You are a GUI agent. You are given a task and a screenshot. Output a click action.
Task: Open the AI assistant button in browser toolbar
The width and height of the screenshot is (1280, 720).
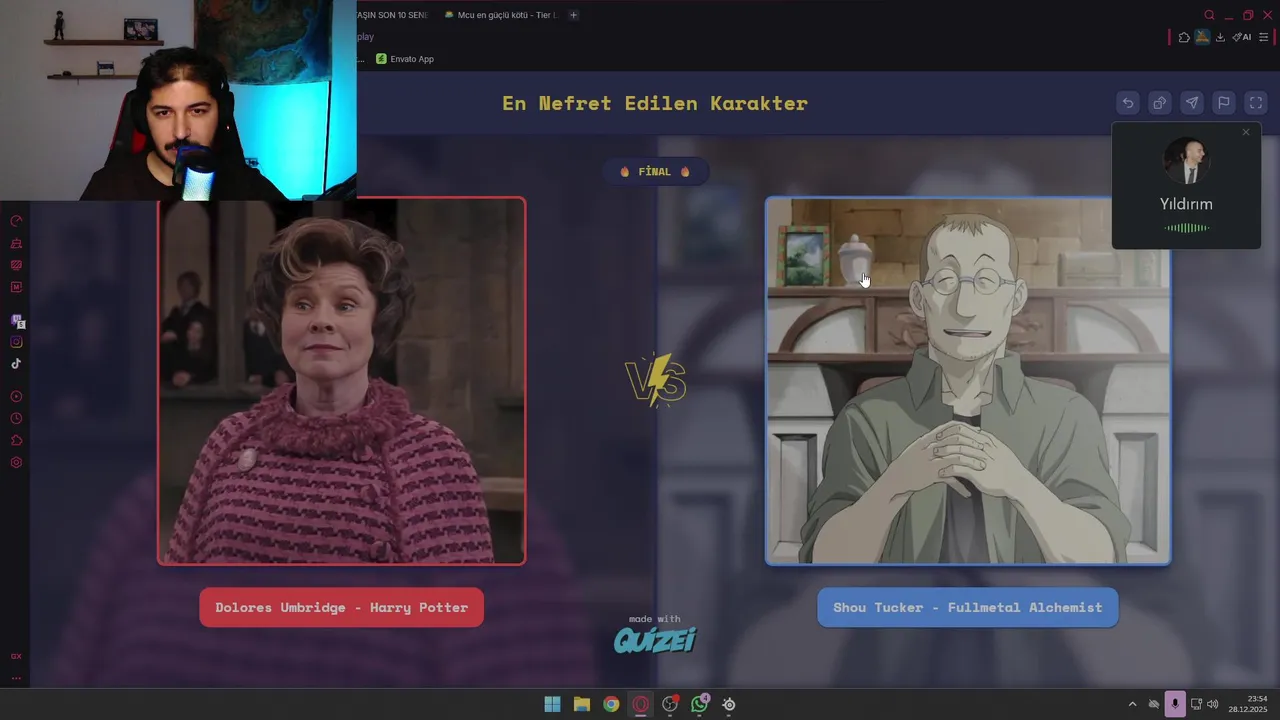[x=1241, y=37]
